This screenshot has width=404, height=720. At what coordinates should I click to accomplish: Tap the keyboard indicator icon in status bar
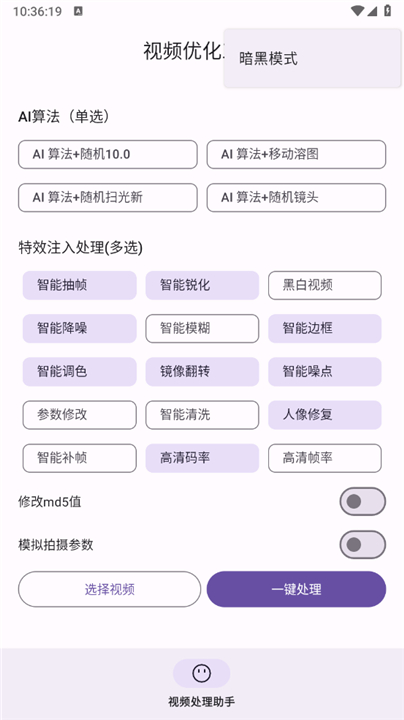(x=78, y=11)
